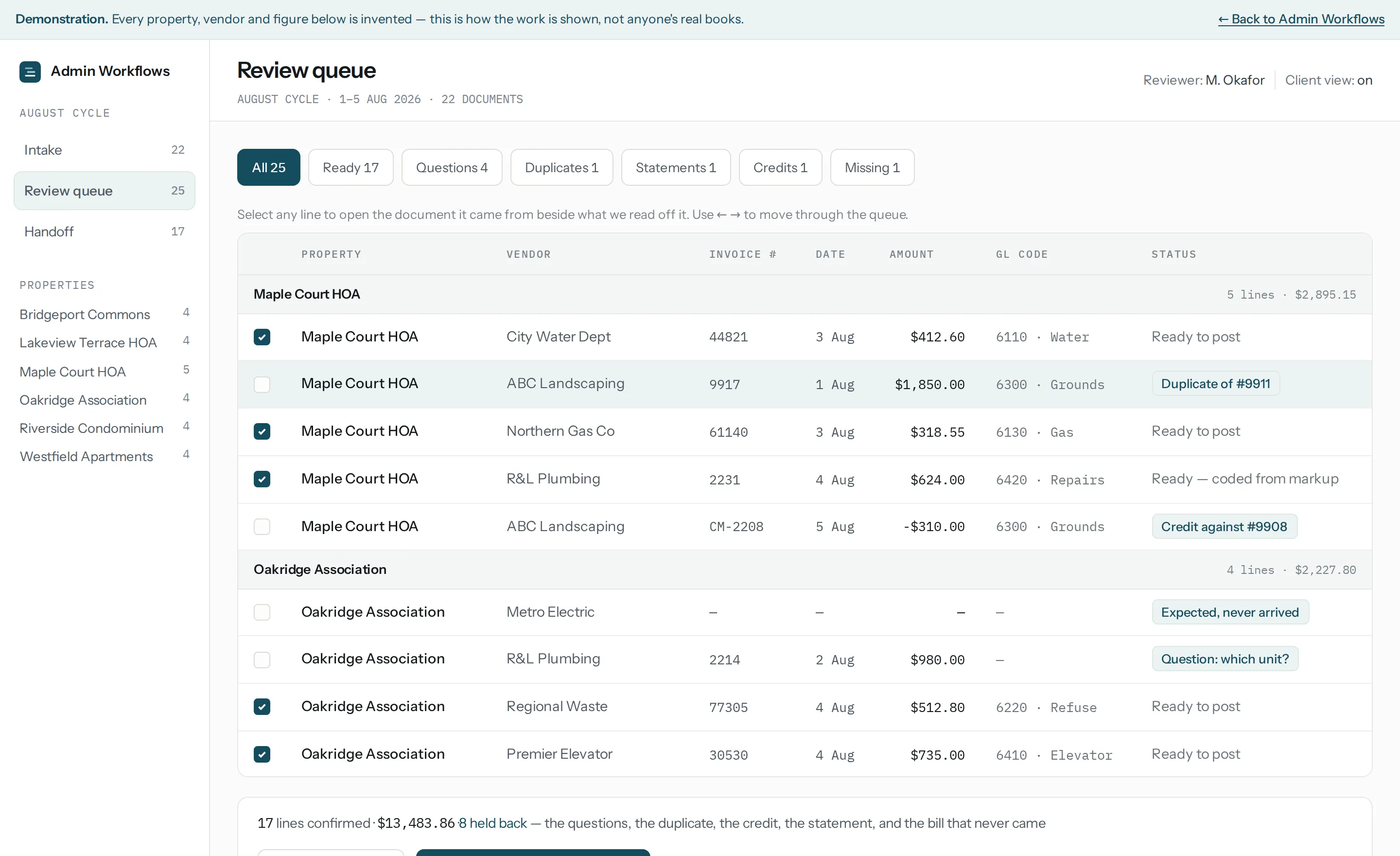Click the Amount column header

(911, 255)
